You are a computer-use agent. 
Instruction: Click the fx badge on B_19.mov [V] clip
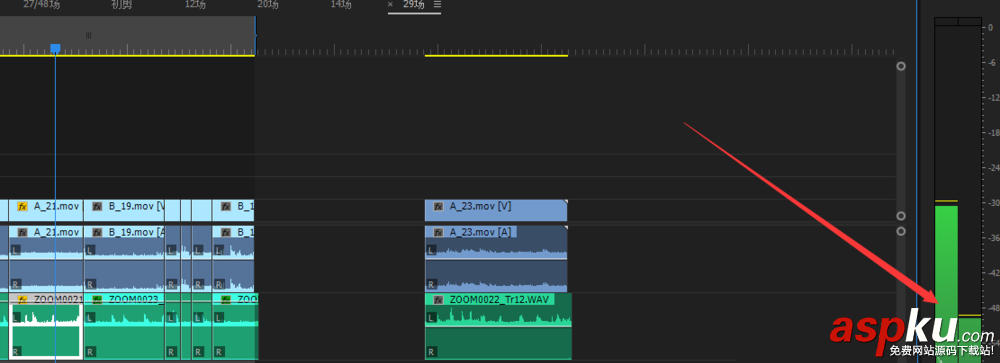pyautogui.click(x=98, y=207)
